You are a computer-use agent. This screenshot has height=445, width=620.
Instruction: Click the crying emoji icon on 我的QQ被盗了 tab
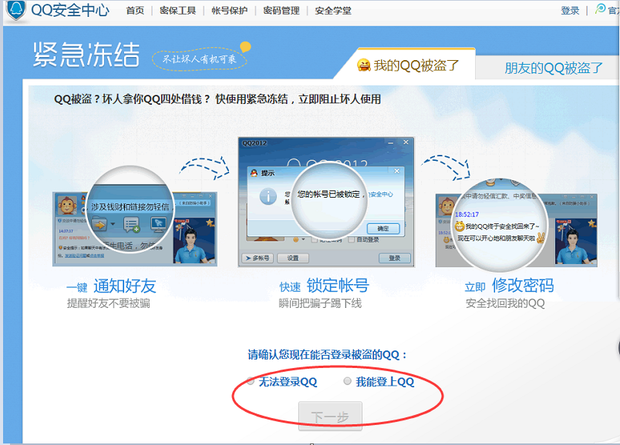(x=364, y=65)
